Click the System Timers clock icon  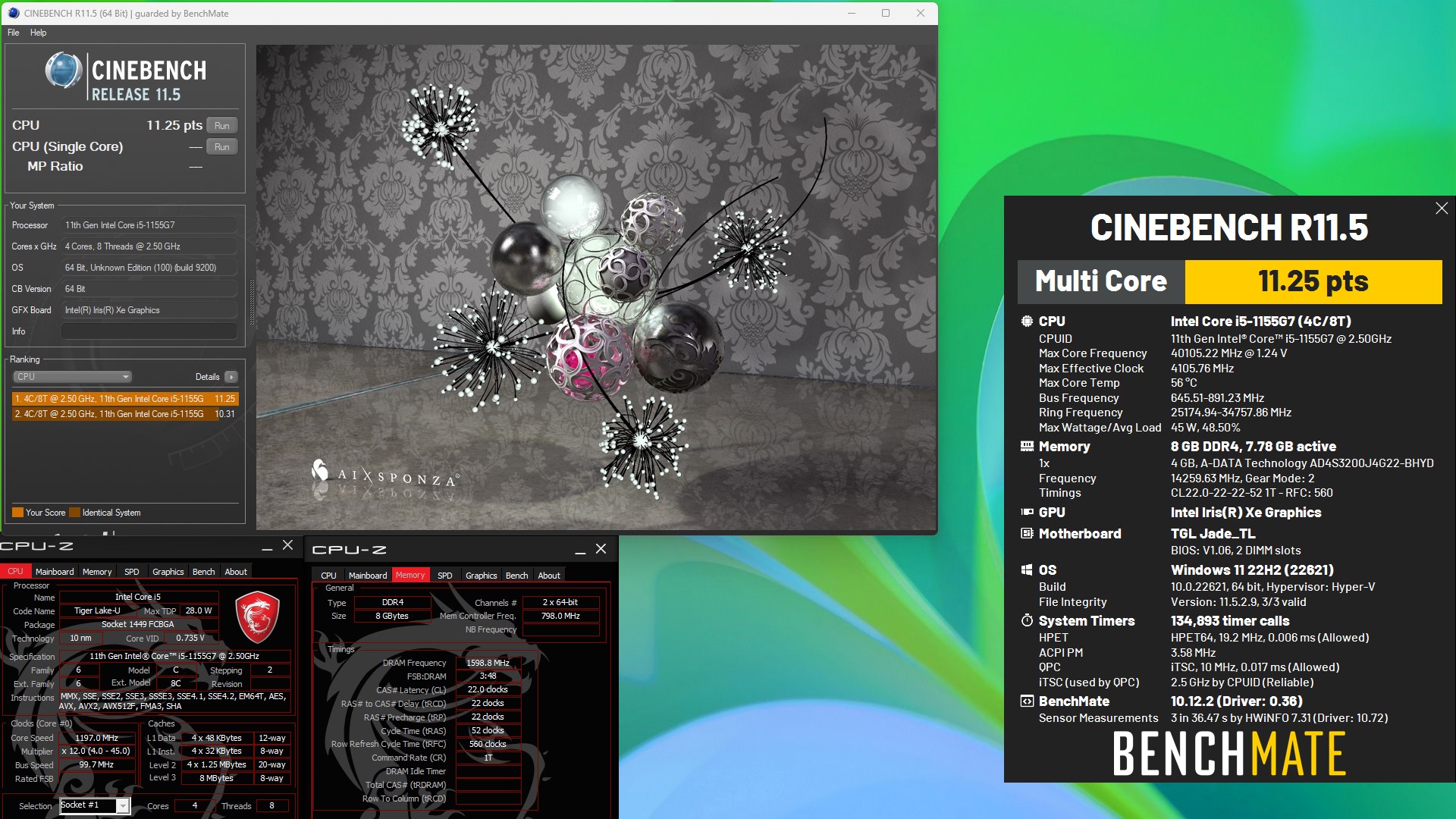click(x=1027, y=620)
